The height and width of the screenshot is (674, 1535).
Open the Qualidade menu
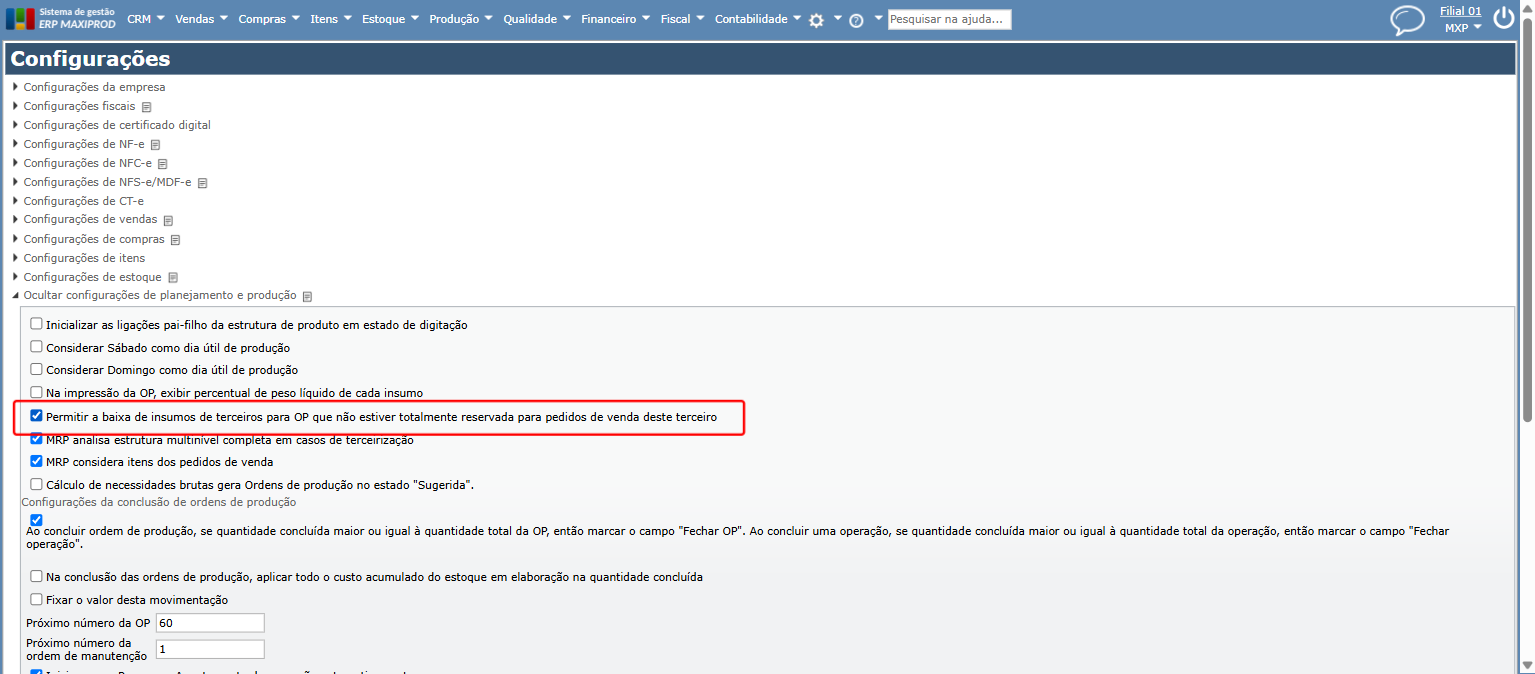(x=537, y=19)
